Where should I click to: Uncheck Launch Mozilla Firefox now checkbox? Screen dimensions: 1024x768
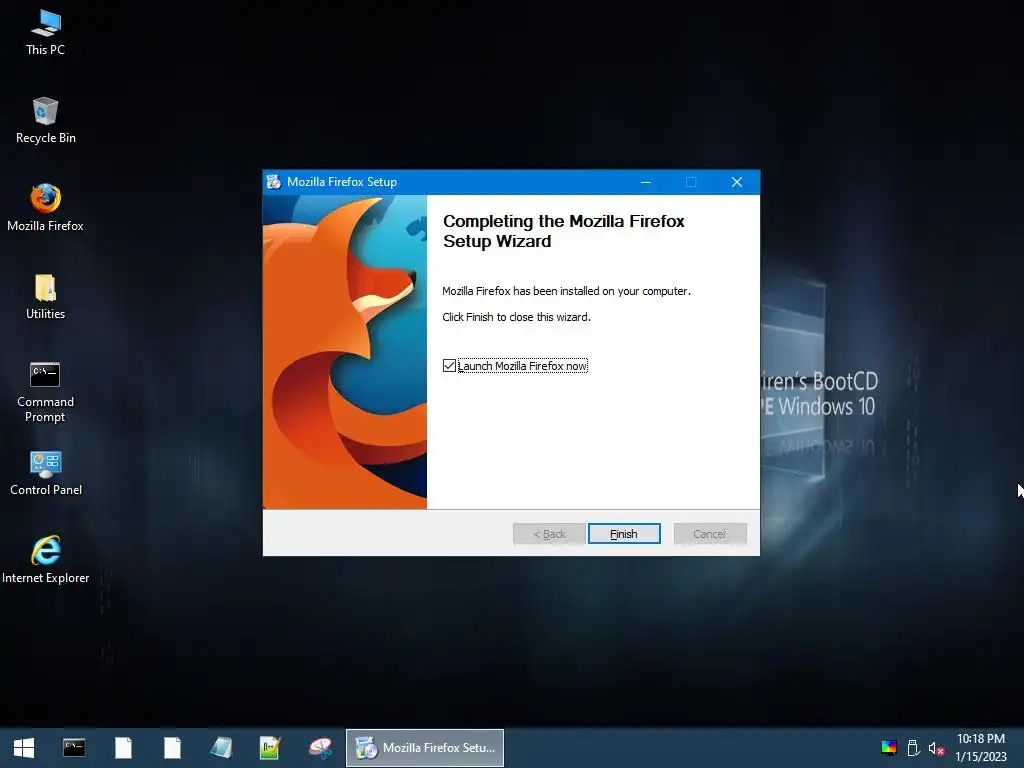(x=449, y=366)
